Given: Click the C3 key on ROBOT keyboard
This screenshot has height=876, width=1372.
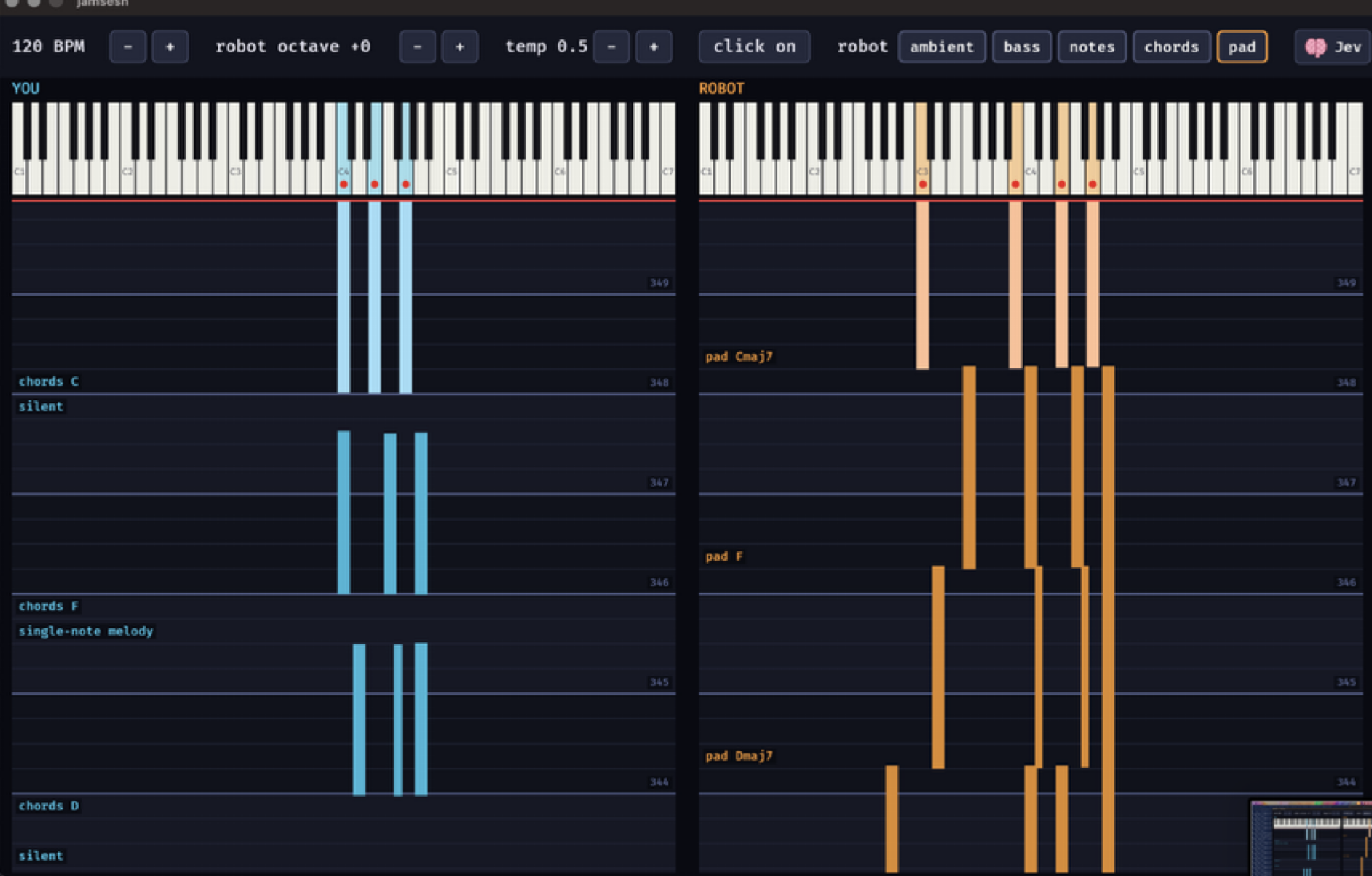Looking at the screenshot, I should coord(922,175).
